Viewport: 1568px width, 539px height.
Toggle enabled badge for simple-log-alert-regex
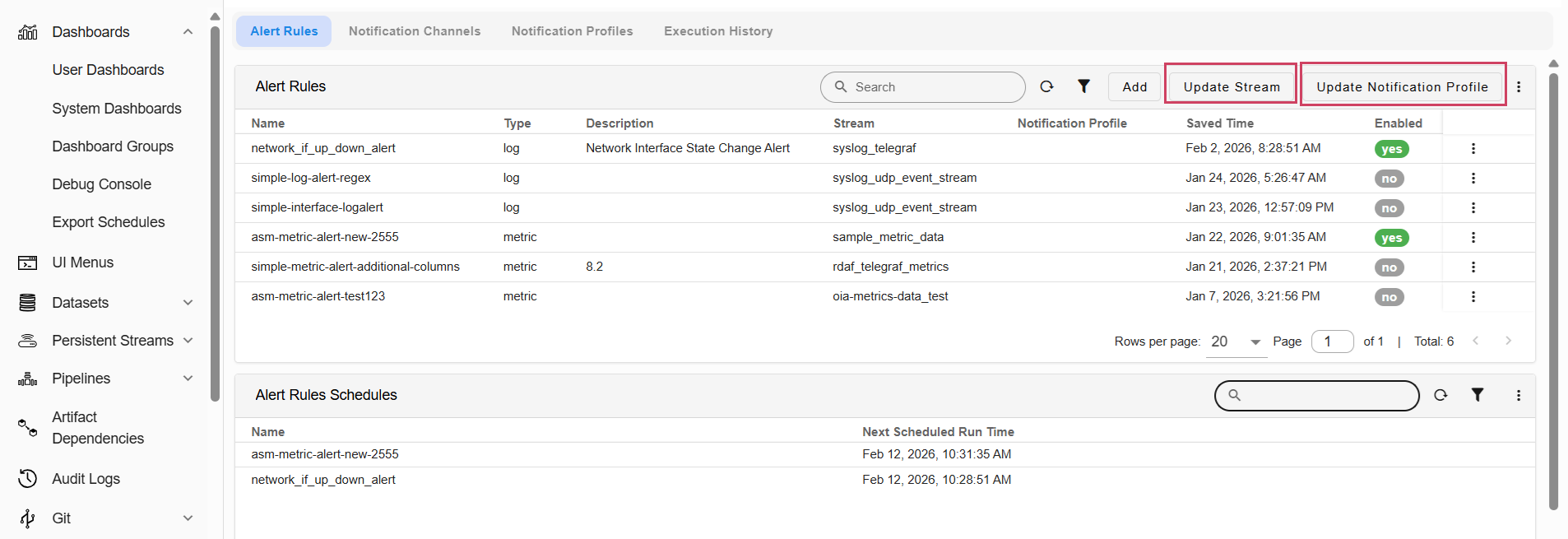click(x=1389, y=179)
